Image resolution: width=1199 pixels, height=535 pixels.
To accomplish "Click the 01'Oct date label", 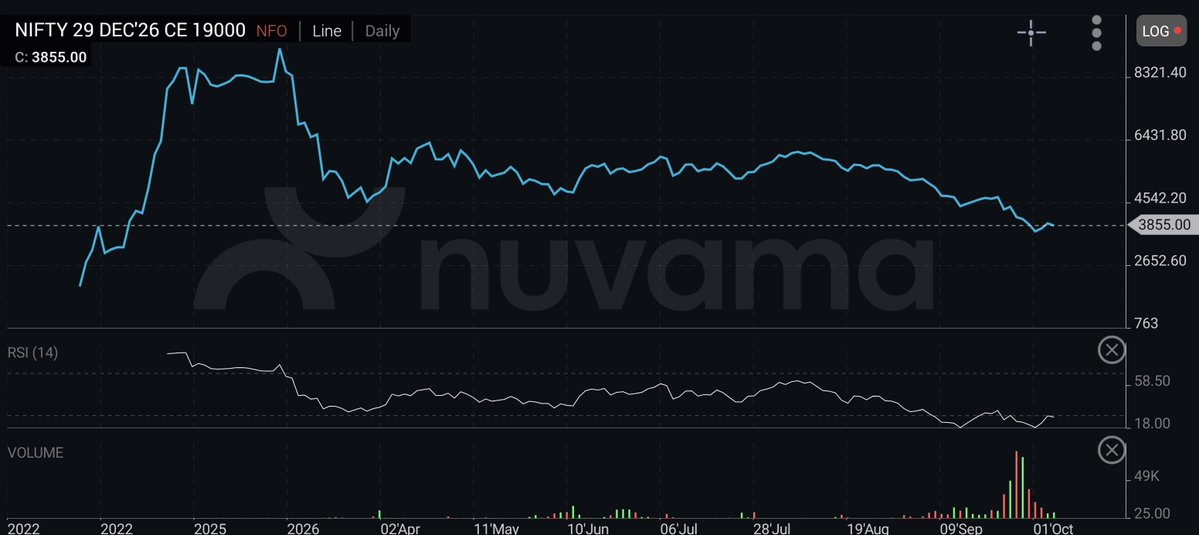I will click(x=1053, y=528).
